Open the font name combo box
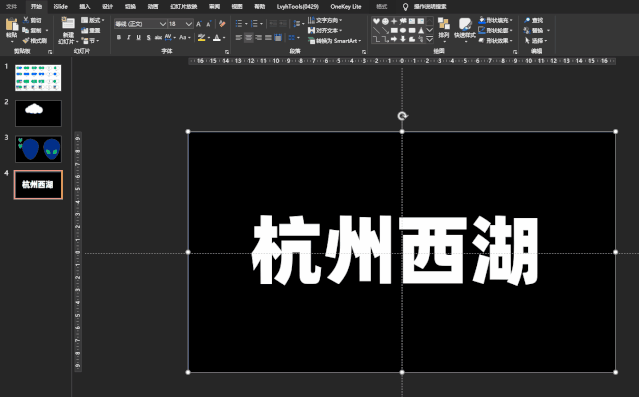This screenshot has width=639, height=397. click(x=141, y=24)
